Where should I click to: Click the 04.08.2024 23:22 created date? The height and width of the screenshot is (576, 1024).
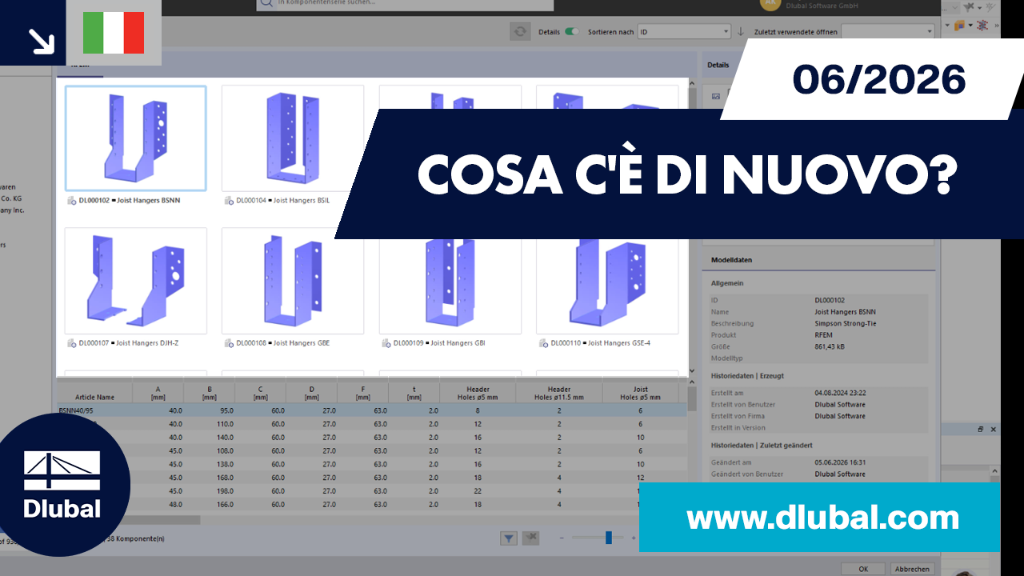[x=840, y=393]
